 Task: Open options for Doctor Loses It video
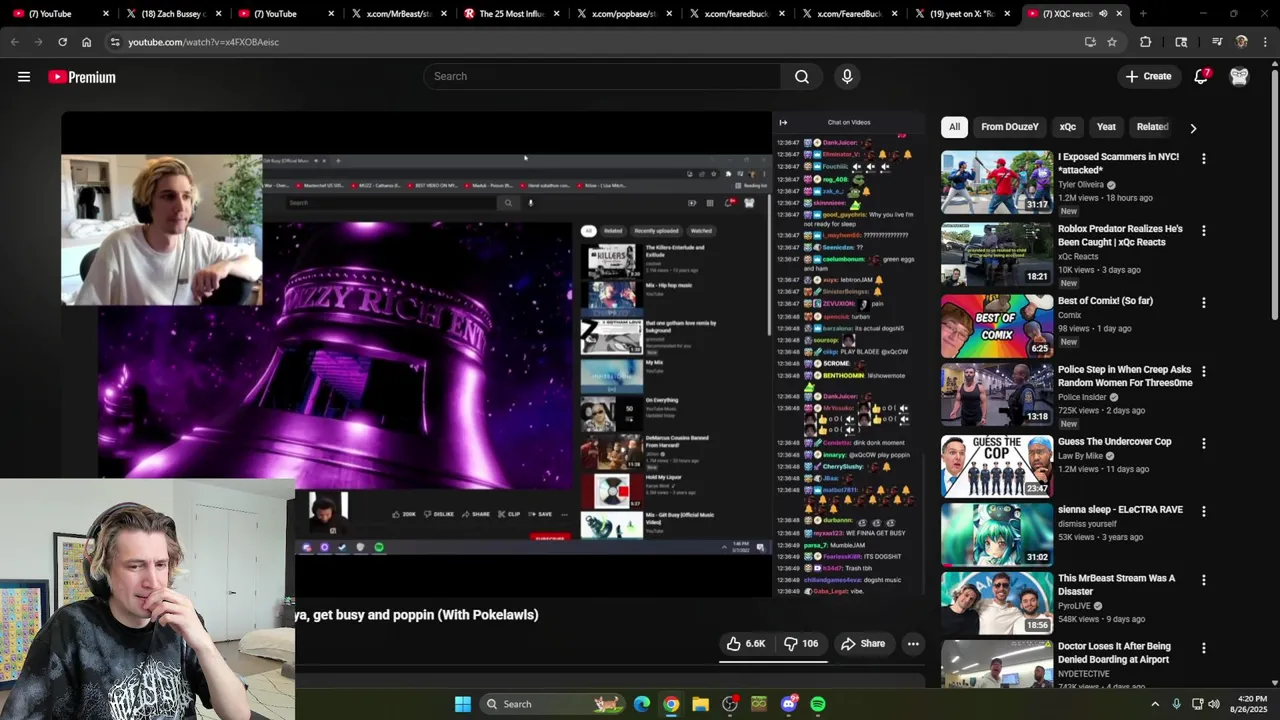1203,648
